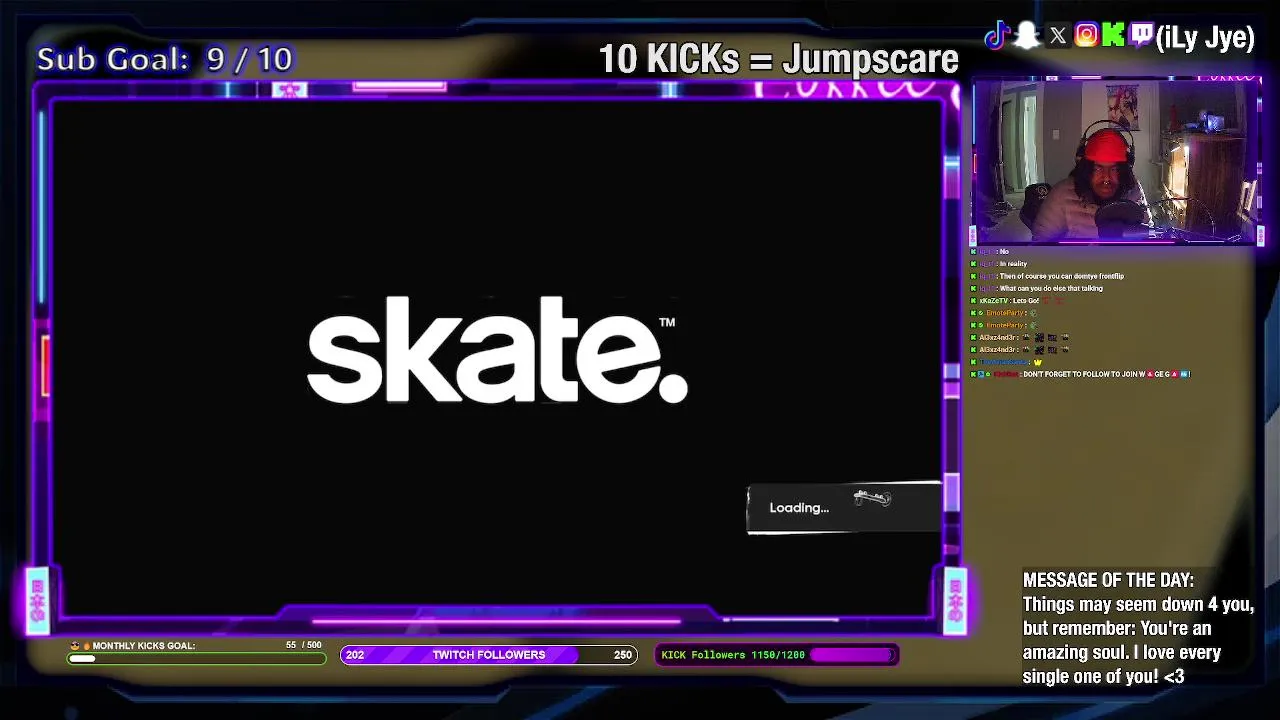Click the Twitch logo icon
Image resolution: width=1280 pixels, height=720 pixels.
[x=1141, y=37]
